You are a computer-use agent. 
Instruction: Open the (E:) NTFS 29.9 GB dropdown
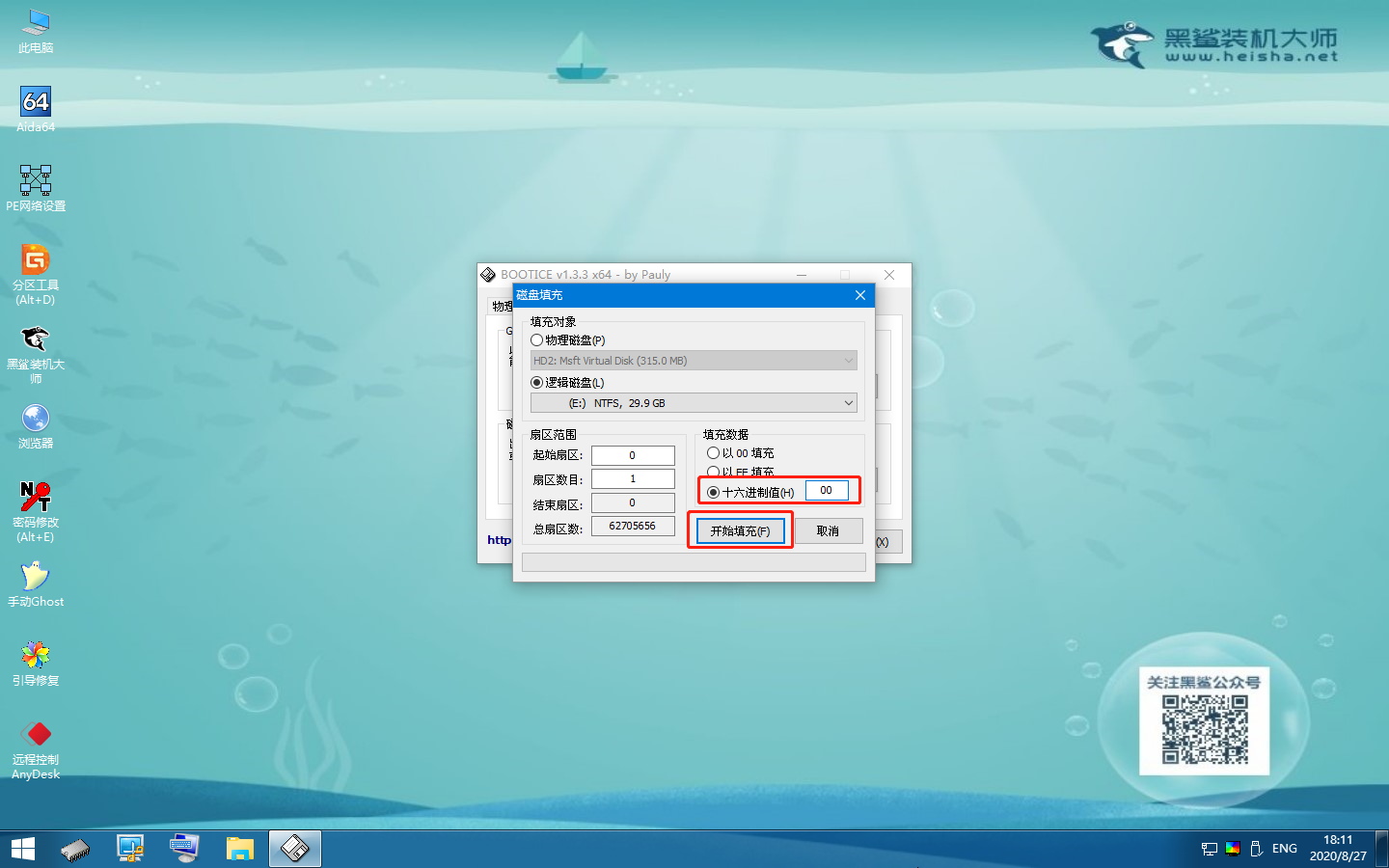click(x=694, y=403)
